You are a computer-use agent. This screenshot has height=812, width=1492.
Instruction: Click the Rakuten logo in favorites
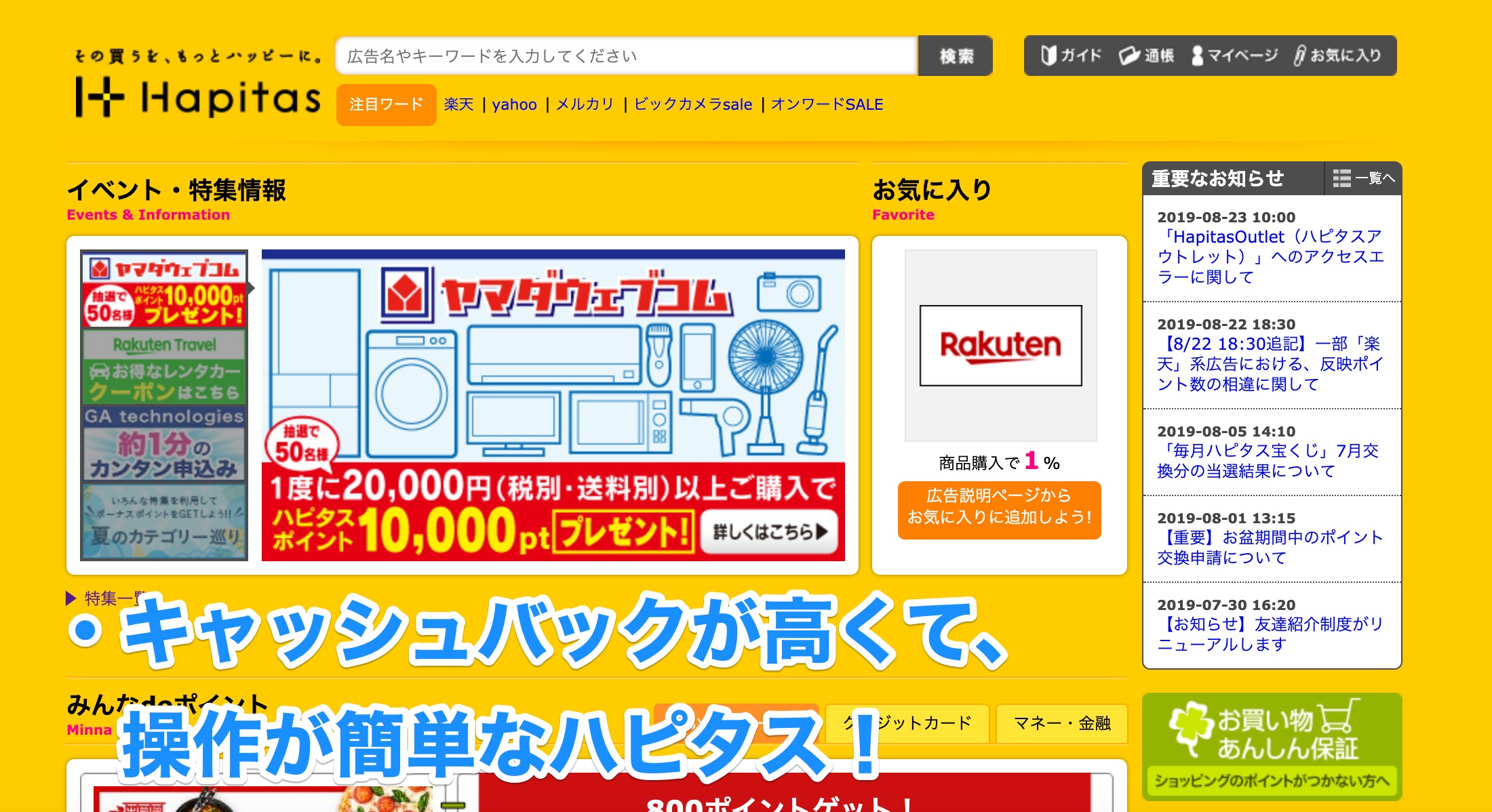click(x=1001, y=346)
